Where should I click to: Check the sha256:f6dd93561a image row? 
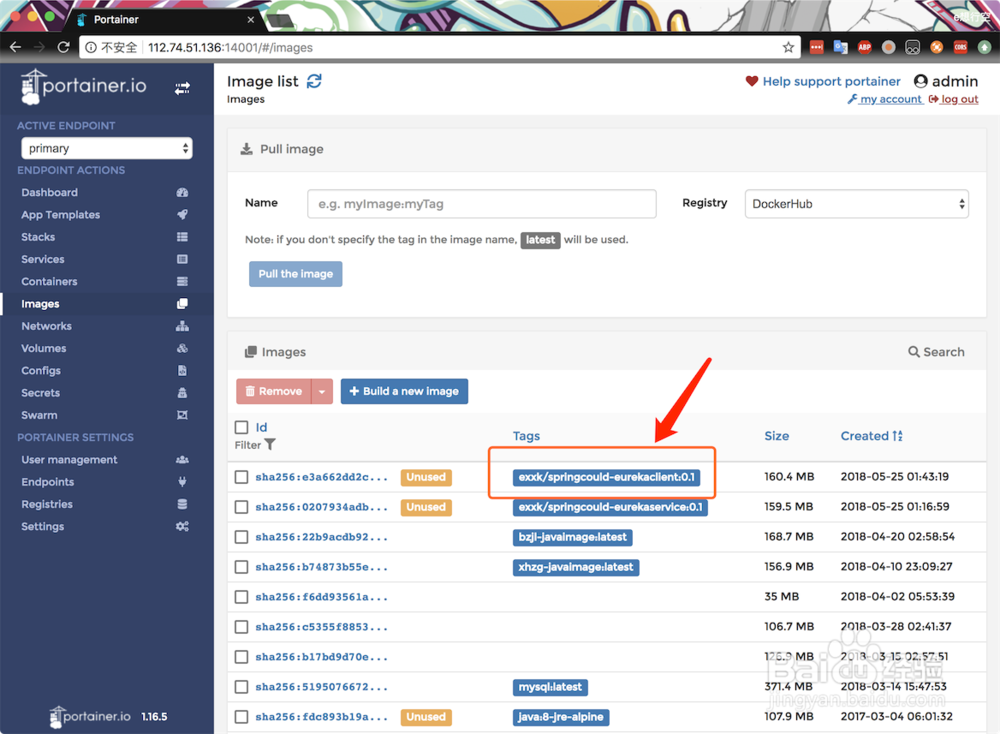point(242,597)
